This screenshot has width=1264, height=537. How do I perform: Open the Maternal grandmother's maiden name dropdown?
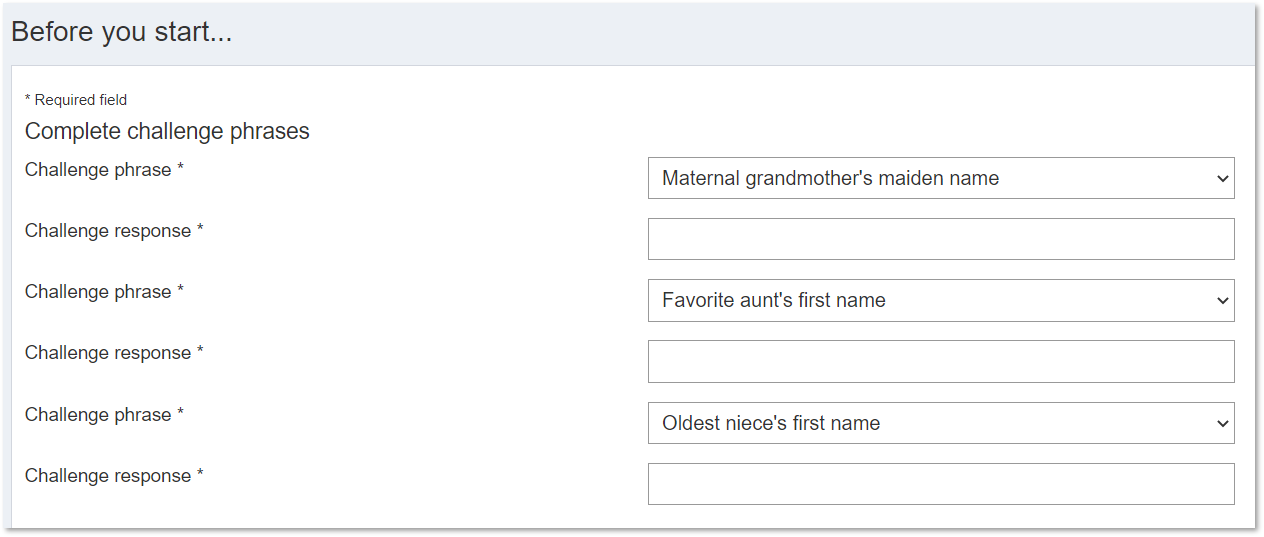point(941,178)
